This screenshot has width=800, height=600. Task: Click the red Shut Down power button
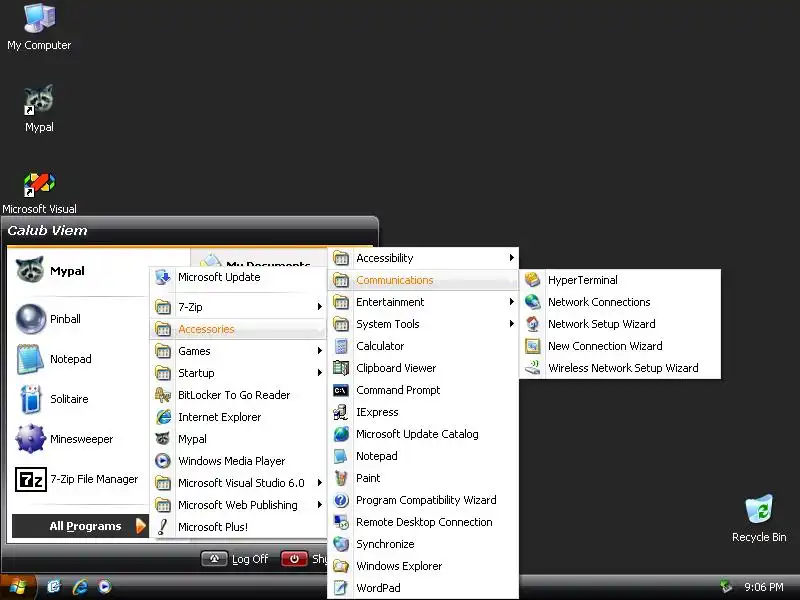(294, 559)
